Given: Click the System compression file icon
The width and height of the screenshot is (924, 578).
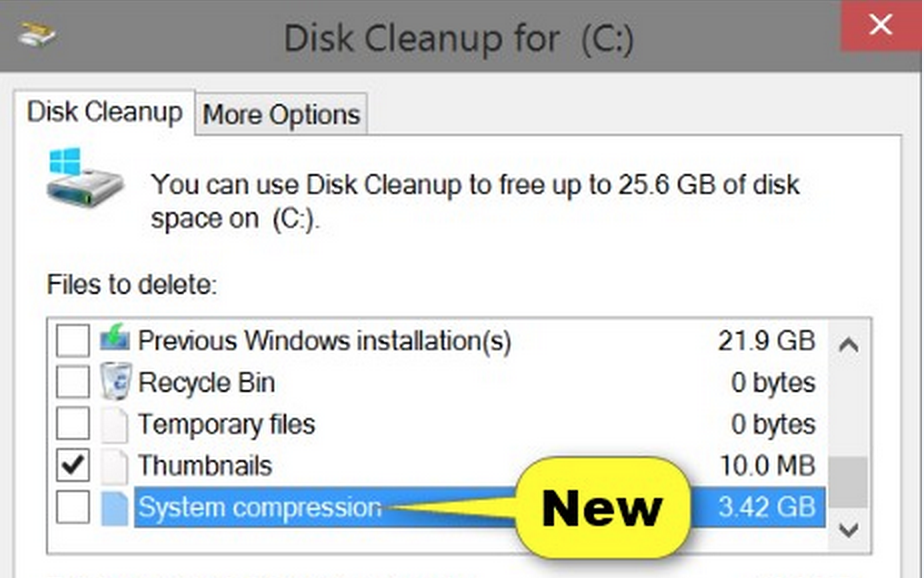Looking at the screenshot, I should coord(114,508).
